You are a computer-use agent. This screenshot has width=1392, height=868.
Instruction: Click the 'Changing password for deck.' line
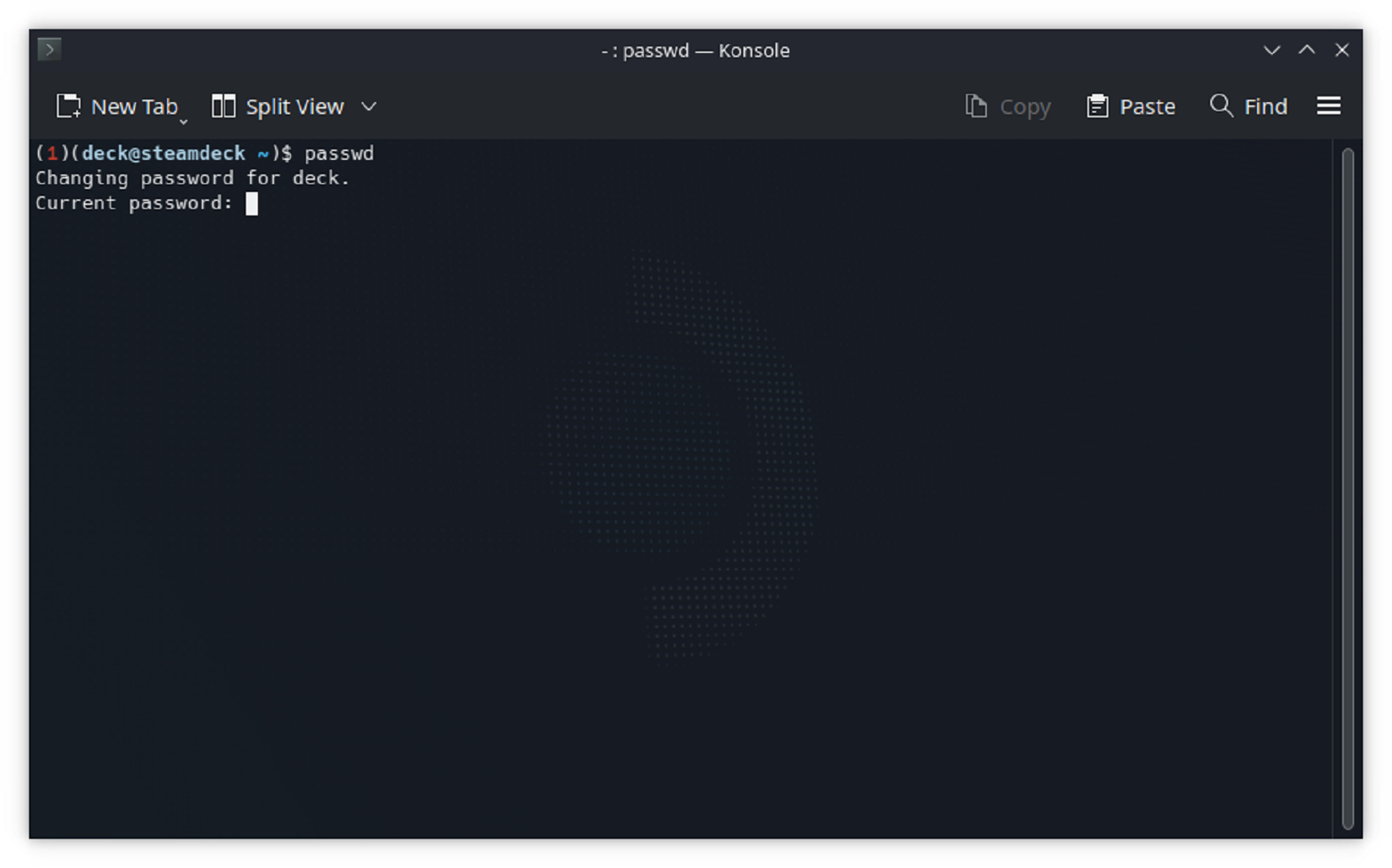(x=192, y=178)
